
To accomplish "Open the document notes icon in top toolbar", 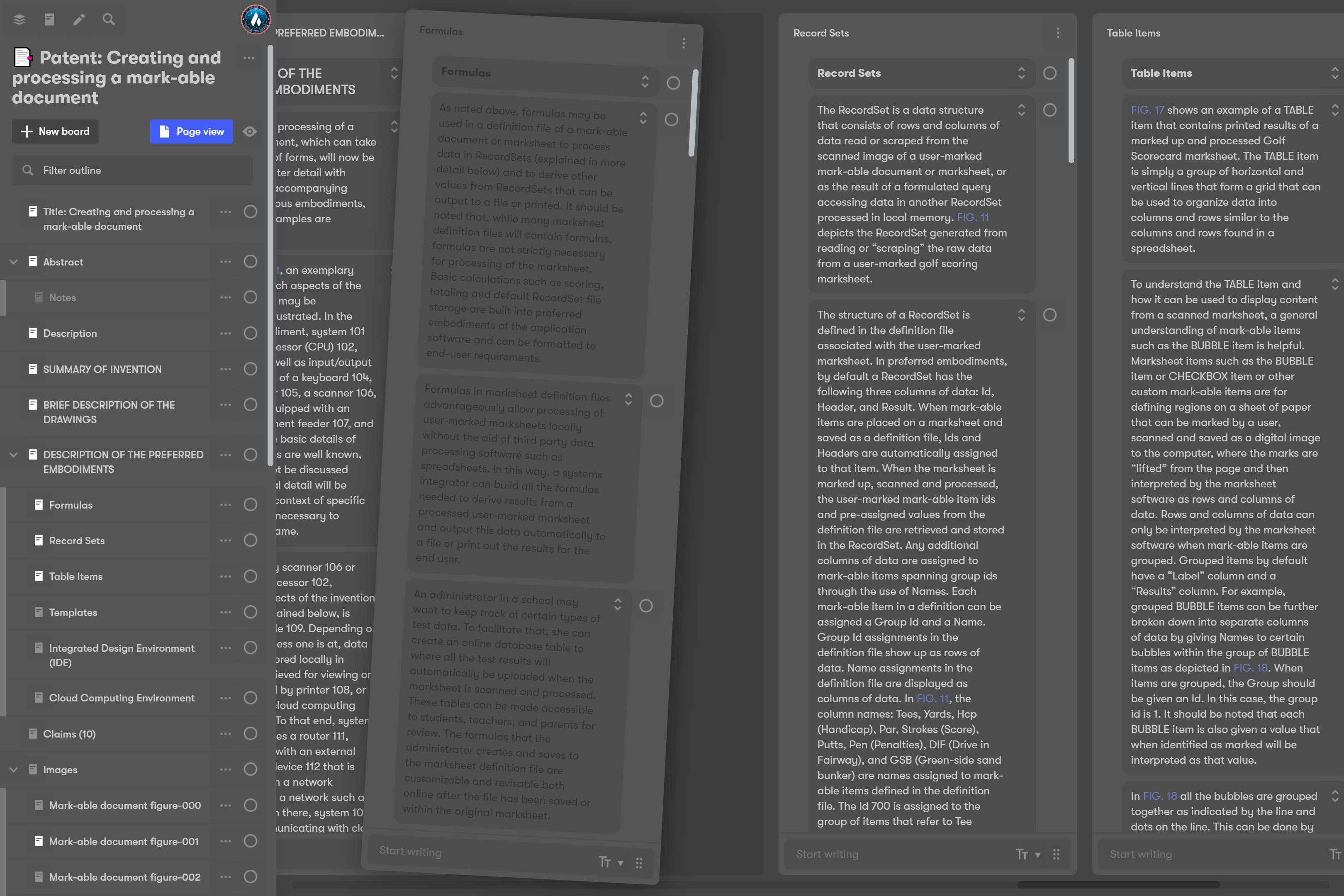I will 49,19.
